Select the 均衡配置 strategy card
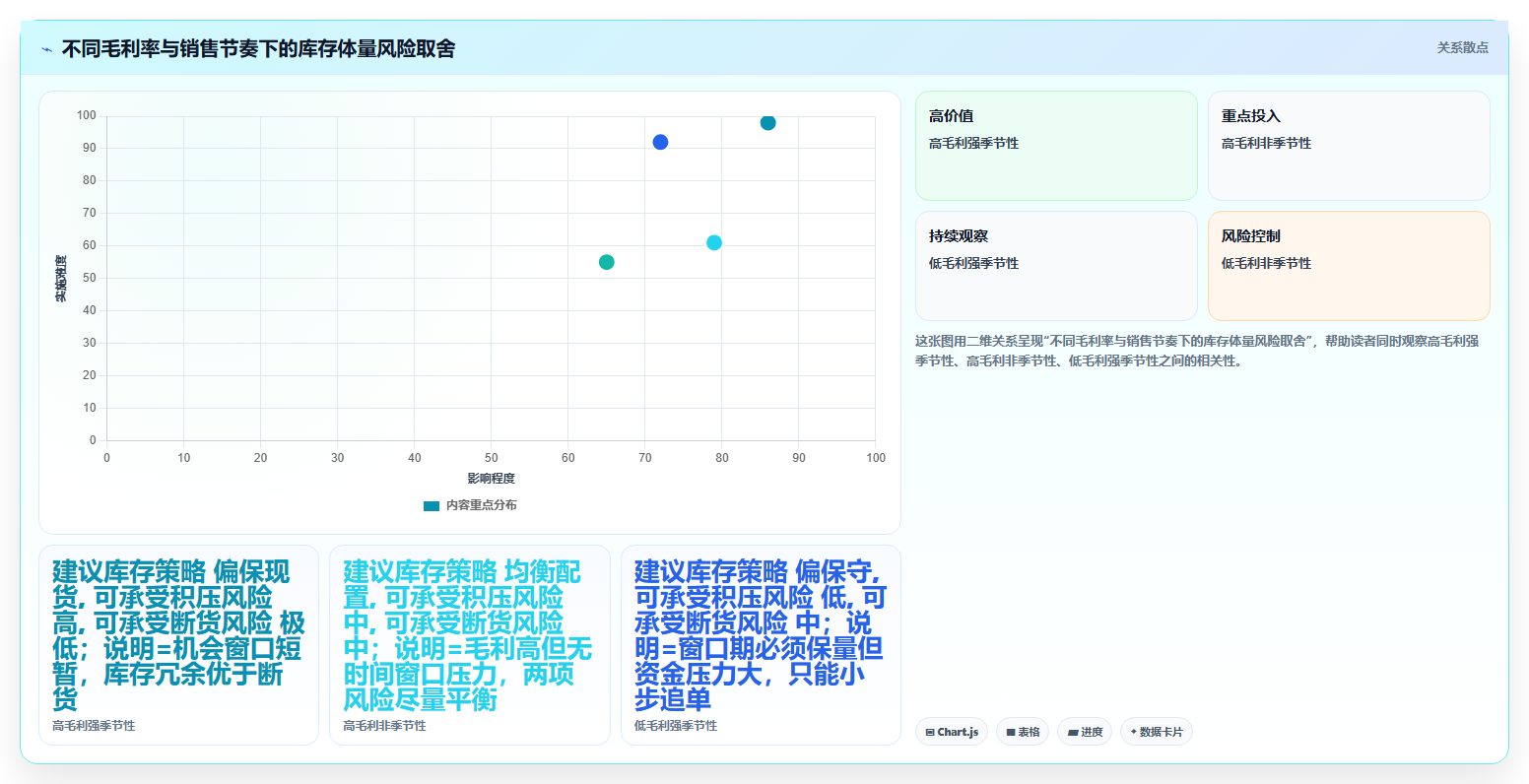Image resolution: width=1529 pixels, height=784 pixels. click(x=470, y=645)
